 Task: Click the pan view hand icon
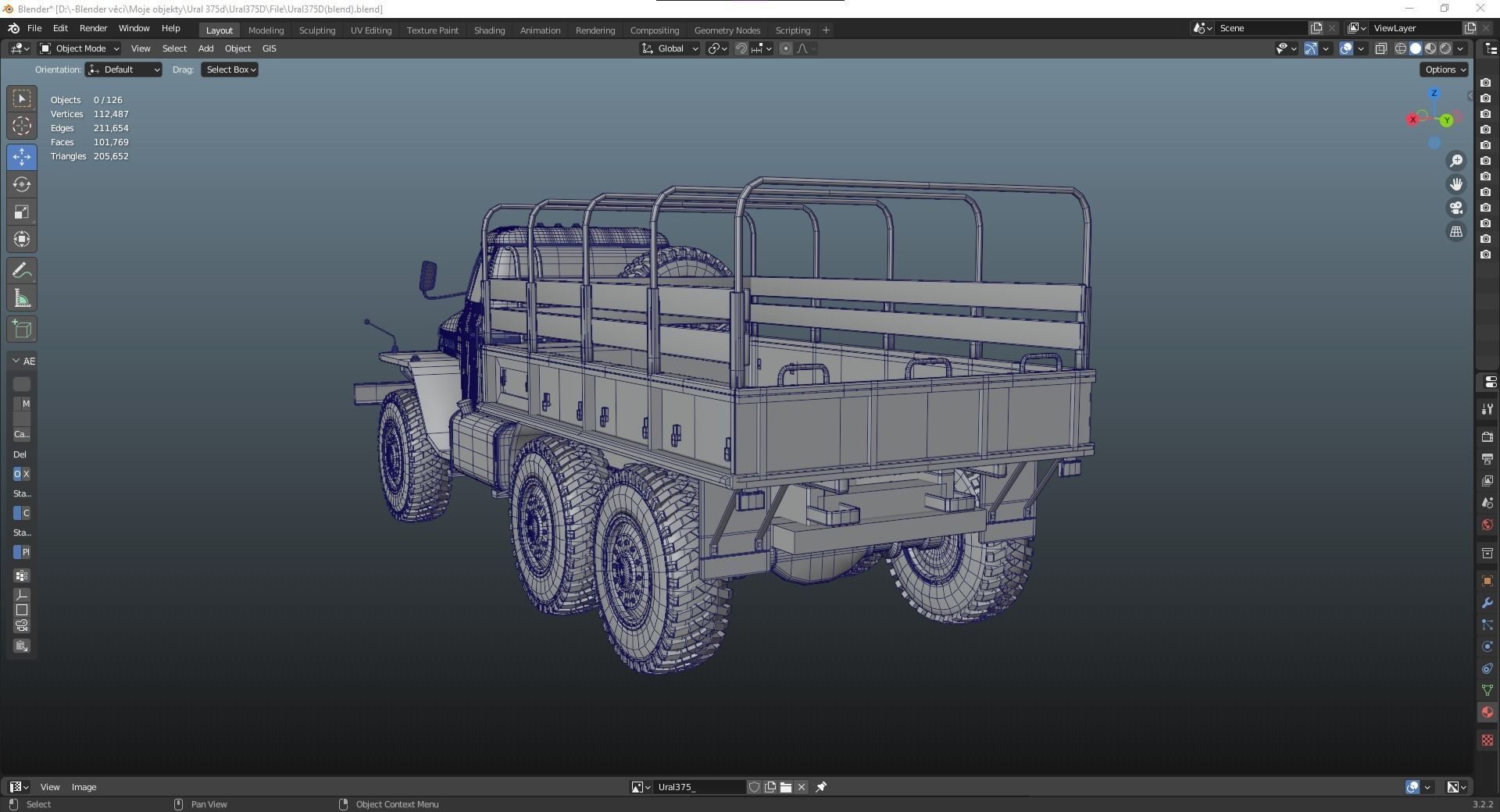click(1456, 184)
